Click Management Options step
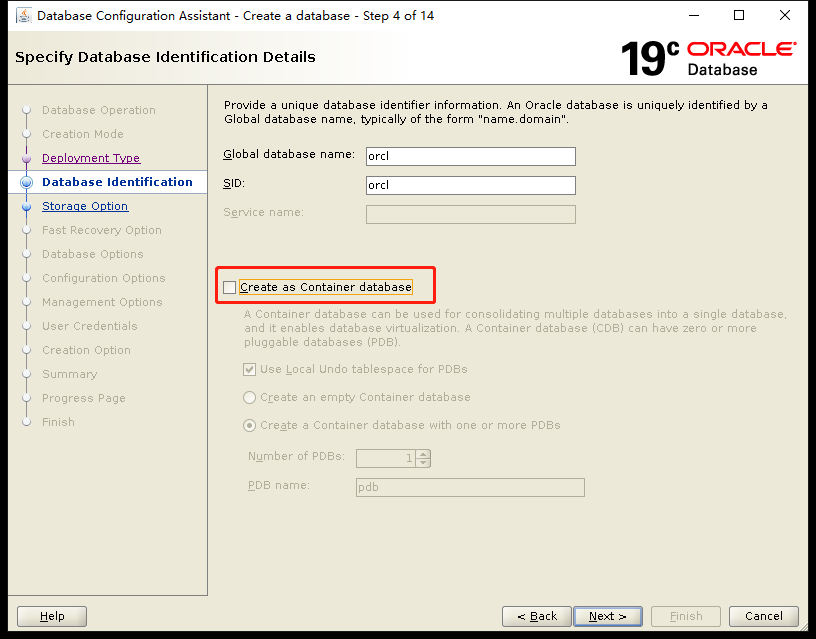The height and width of the screenshot is (639, 816). click(102, 302)
